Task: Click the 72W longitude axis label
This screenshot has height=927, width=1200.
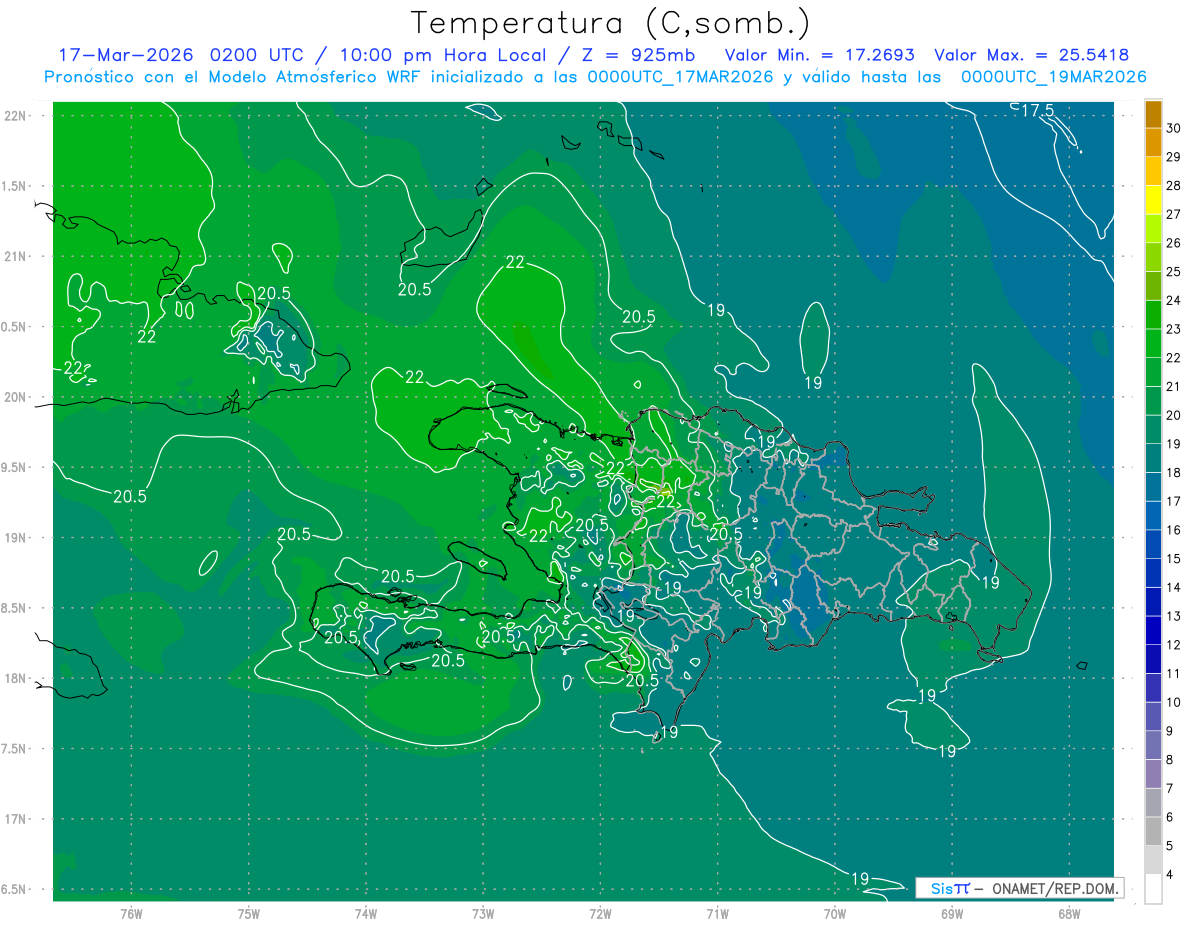Action: (600, 913)
